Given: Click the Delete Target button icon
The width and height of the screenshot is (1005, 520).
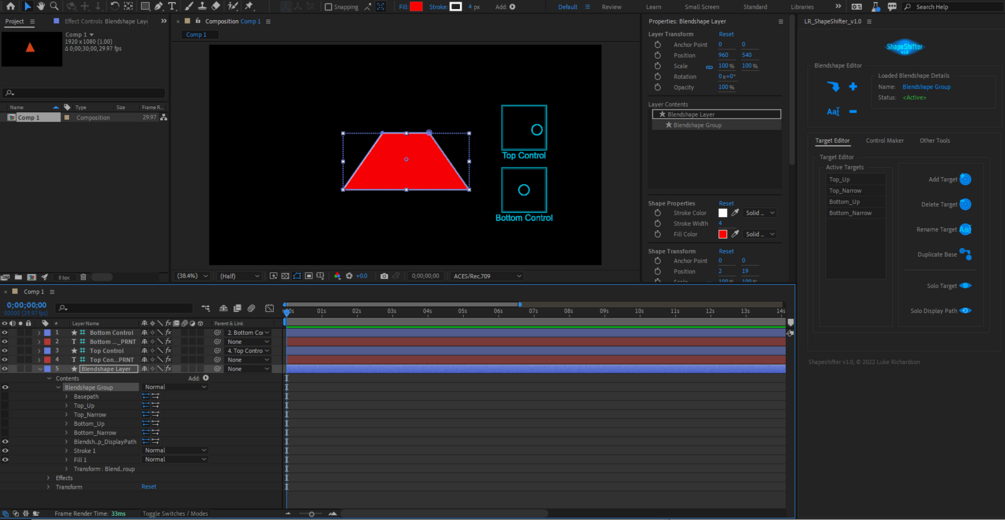Looking at the screenshot, I should [x=965, y=205].
